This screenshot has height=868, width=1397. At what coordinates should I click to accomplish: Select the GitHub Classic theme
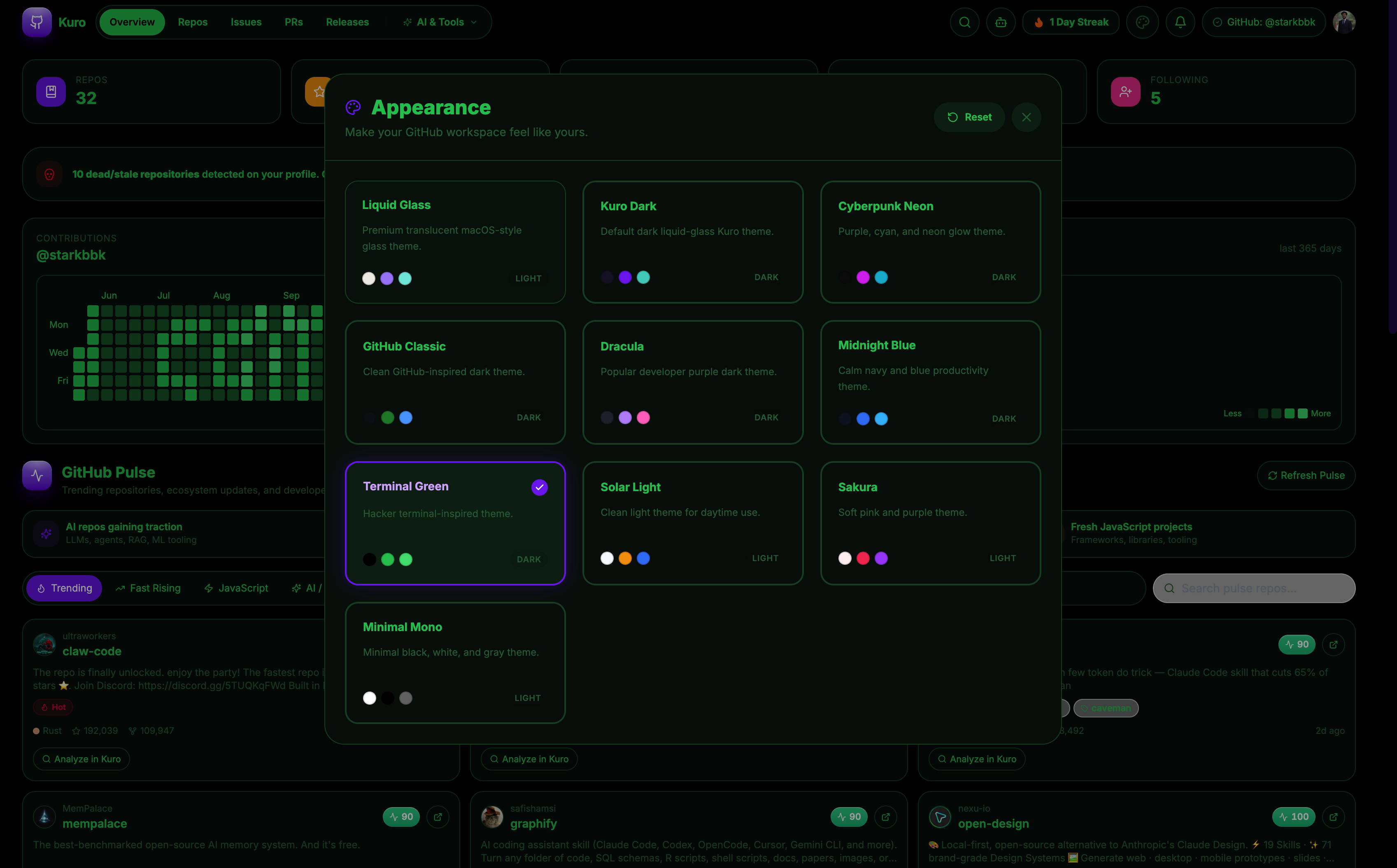[x=455, y=382]
